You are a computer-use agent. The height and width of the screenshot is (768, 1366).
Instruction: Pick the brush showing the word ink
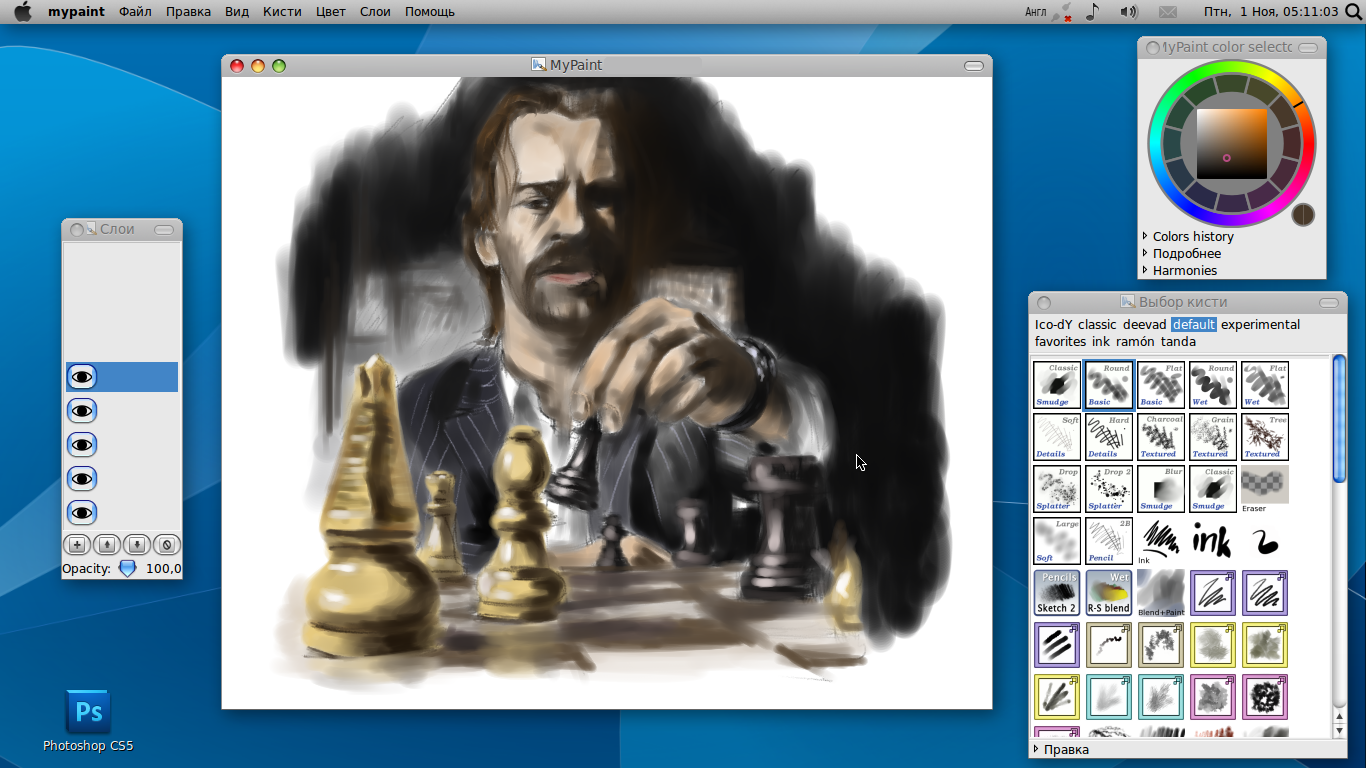(x=1213, y=541)
